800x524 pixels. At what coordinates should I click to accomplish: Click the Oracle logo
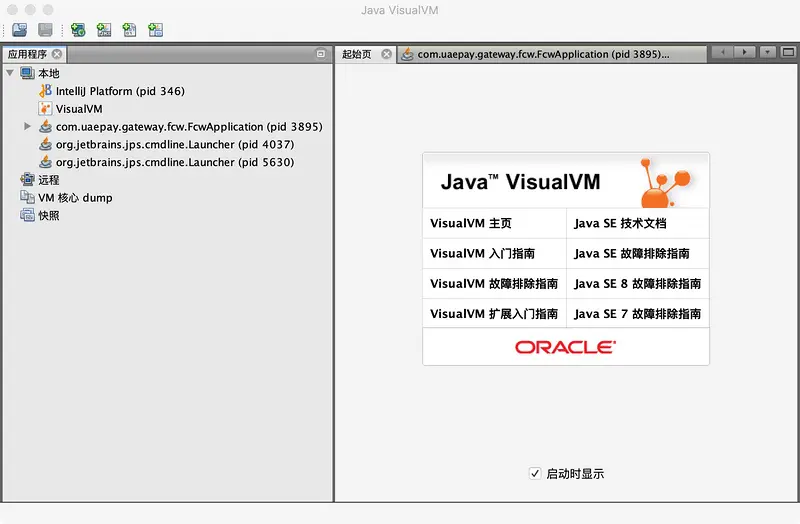pos(565,347)
